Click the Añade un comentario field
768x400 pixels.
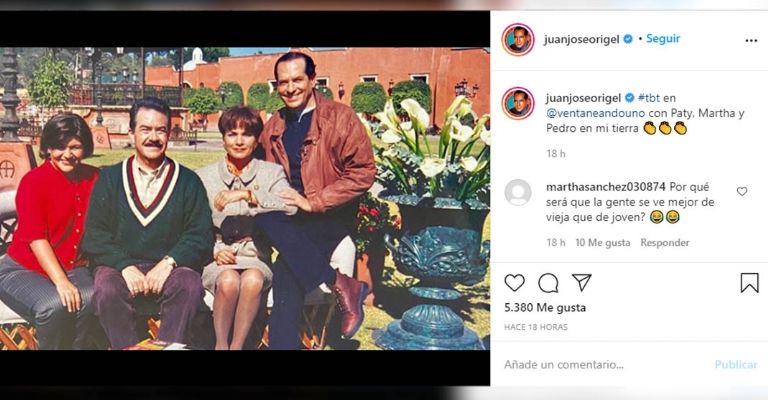pos(602,365)
